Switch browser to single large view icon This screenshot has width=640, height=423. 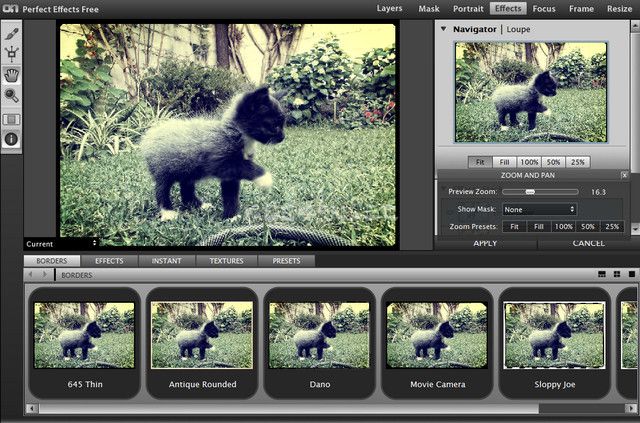pyautogui.click(x=632, y=274)
